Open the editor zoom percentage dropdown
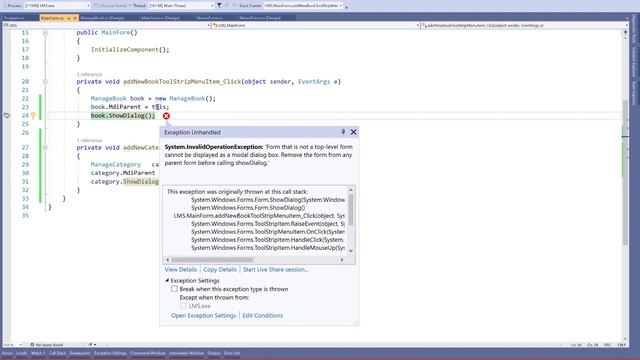This screenshot has width=640, height=360. (12, 345)
